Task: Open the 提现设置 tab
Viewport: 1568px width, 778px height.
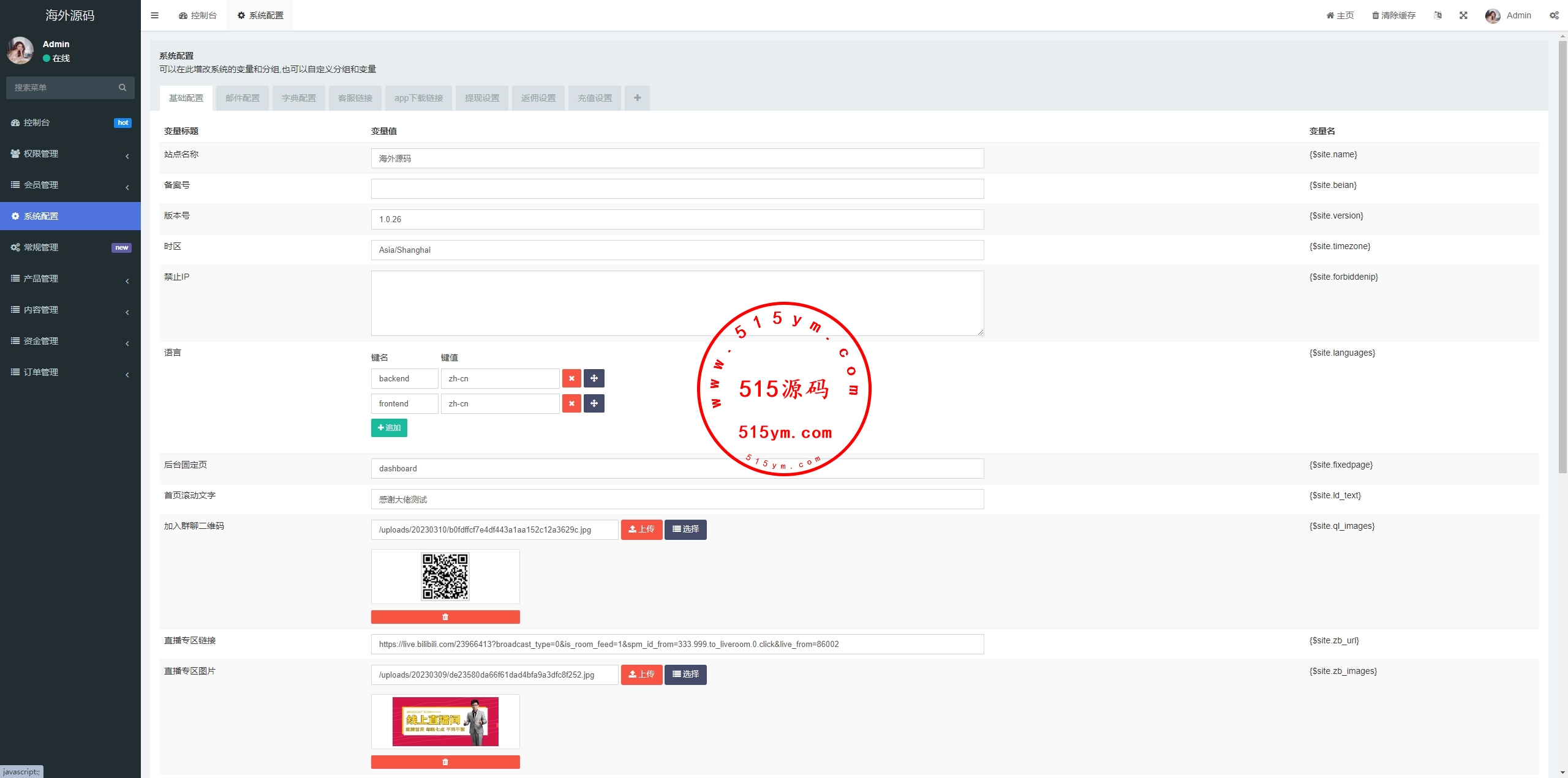Action: pyautogui.click(x=482, y=98)
